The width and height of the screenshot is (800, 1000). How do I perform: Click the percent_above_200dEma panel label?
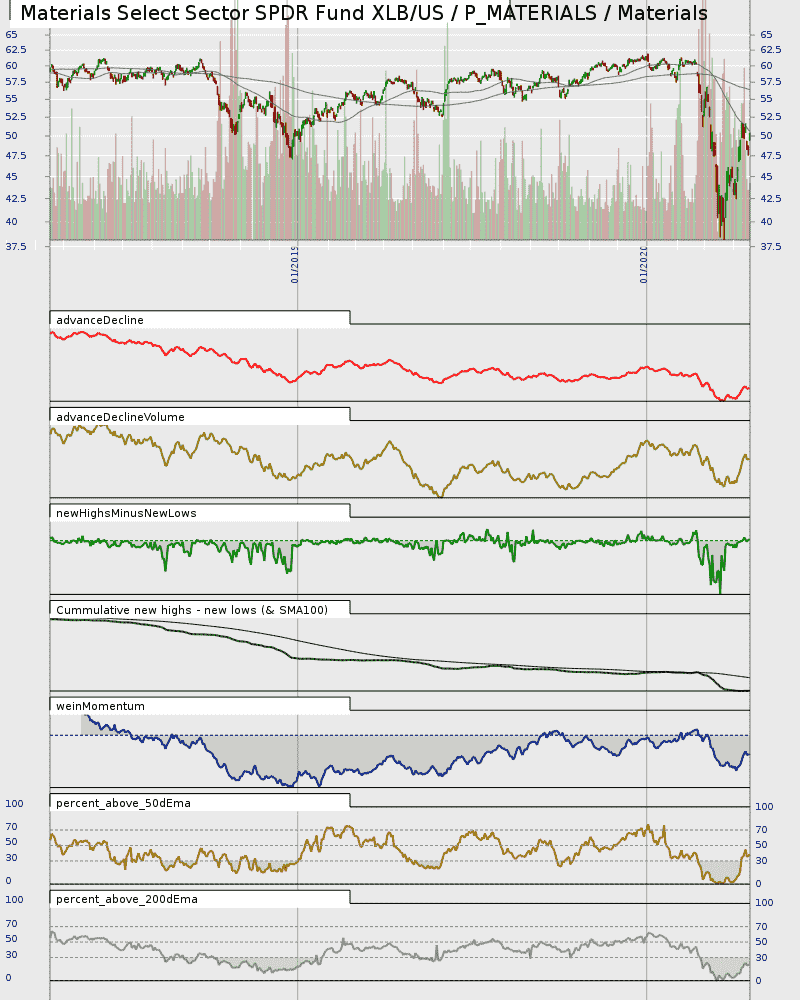[126, 899]
